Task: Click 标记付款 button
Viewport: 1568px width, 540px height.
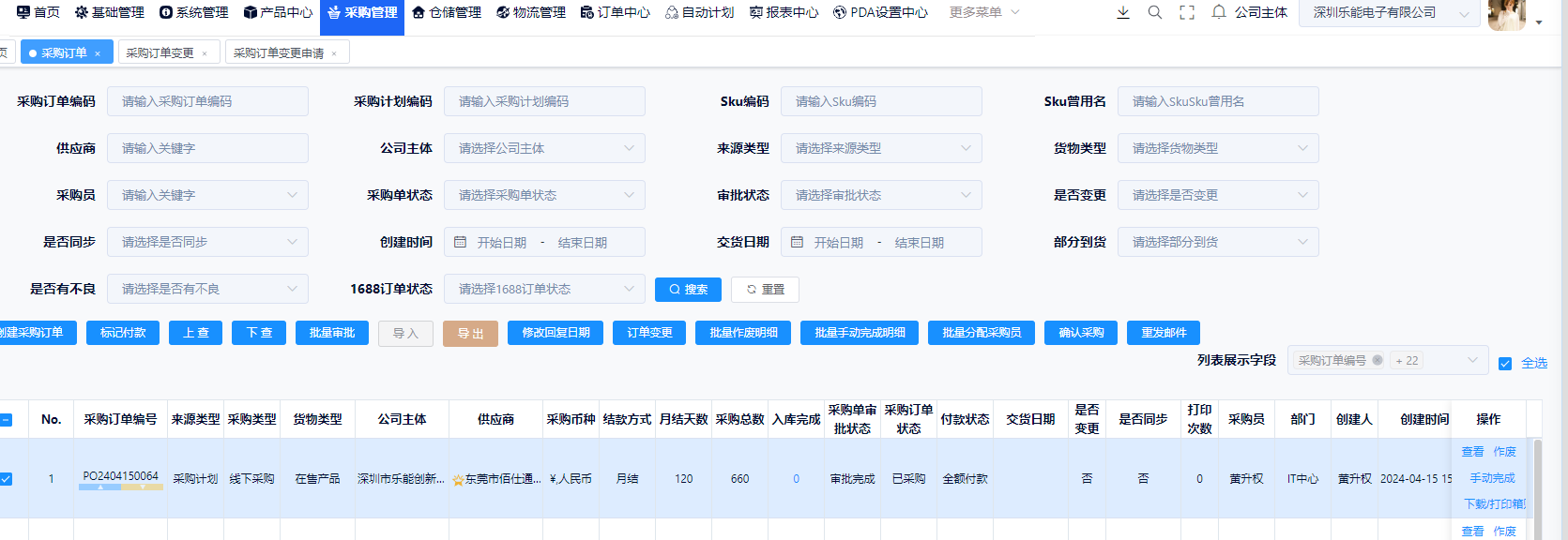Action: [123, 333]
